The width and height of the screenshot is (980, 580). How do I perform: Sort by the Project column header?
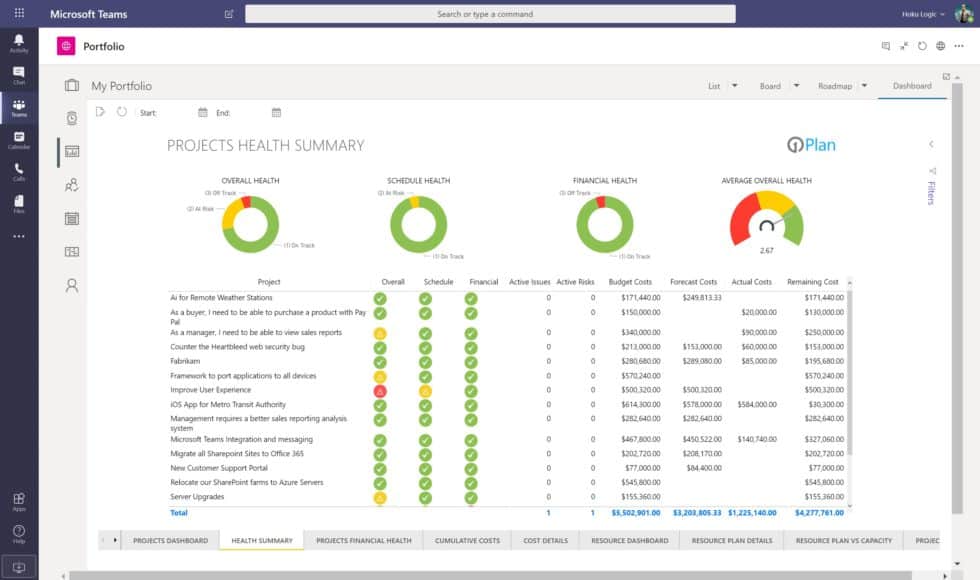pyautogui.click(x=269, y=282)
